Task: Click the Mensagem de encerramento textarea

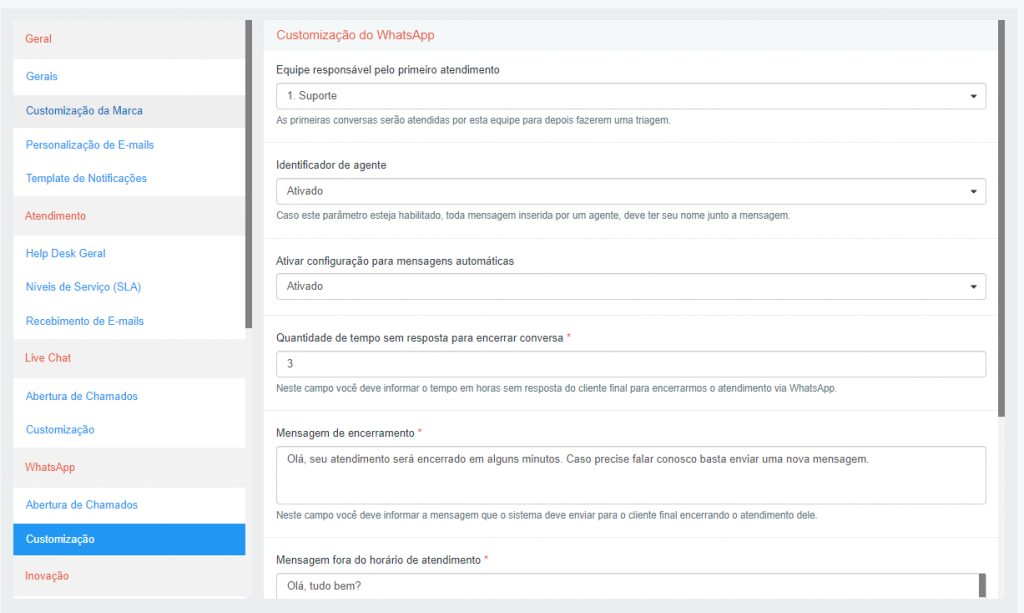Action: (631, 475)
